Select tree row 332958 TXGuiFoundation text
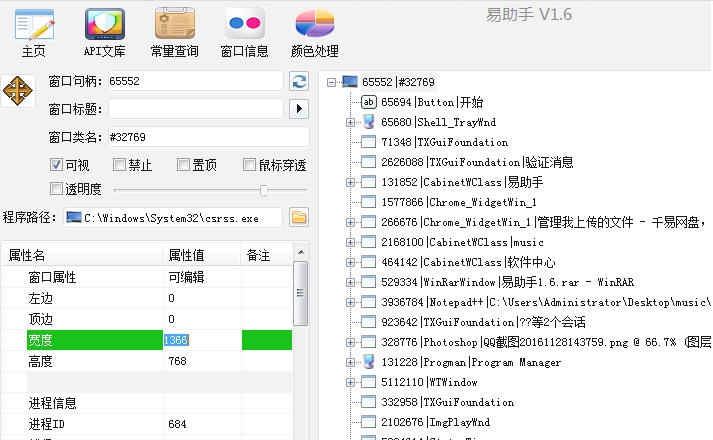The image size is (713, 440). [x=447, y=402]
